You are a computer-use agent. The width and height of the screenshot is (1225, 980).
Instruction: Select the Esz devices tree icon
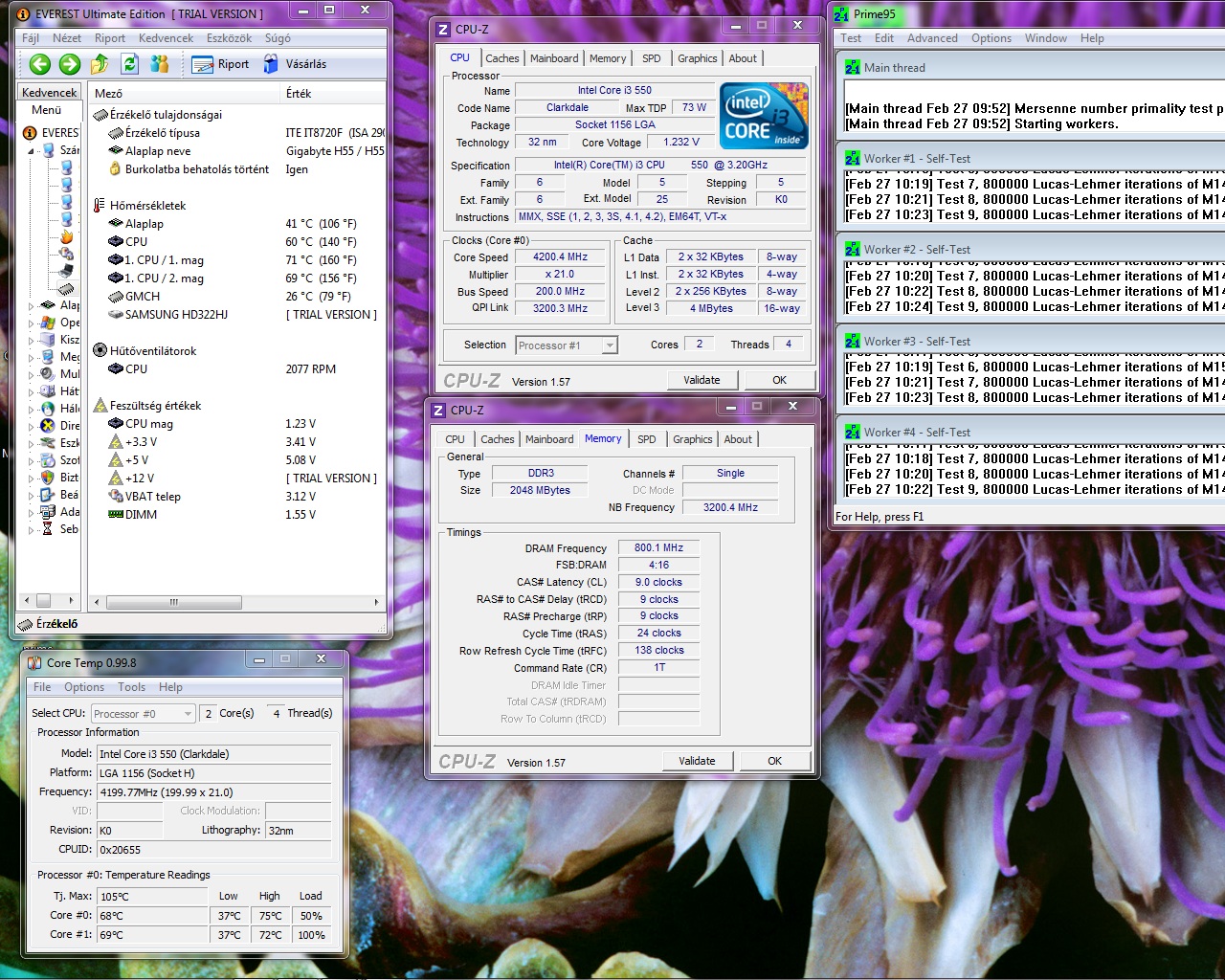[x=48, y=442]
